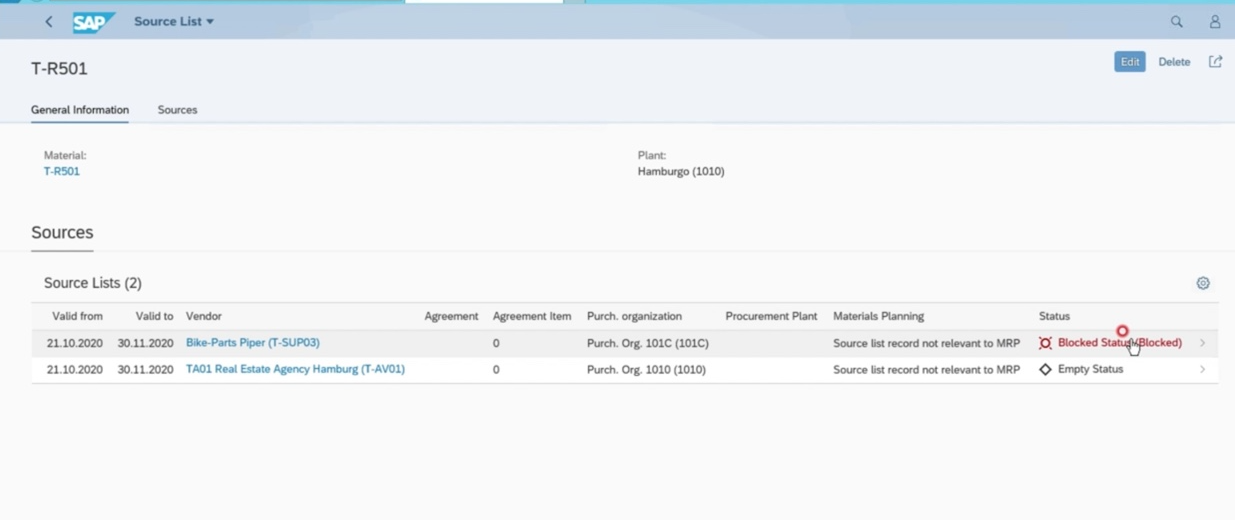The width and height of the screenshot is (1235, 520).
Task: Click the Edit button
Action: tap(1130, 62)
